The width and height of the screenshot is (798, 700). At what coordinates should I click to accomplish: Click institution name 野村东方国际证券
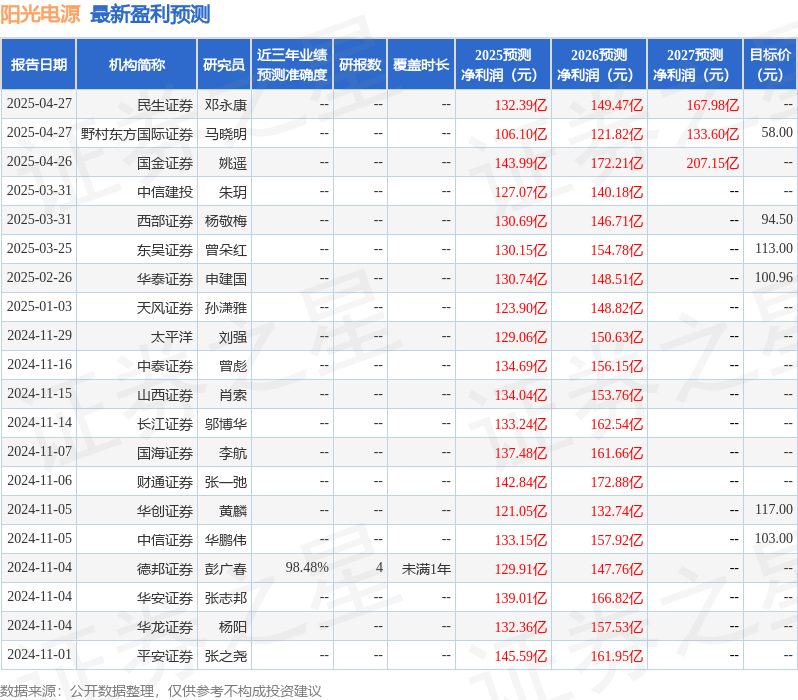point(137,134)
